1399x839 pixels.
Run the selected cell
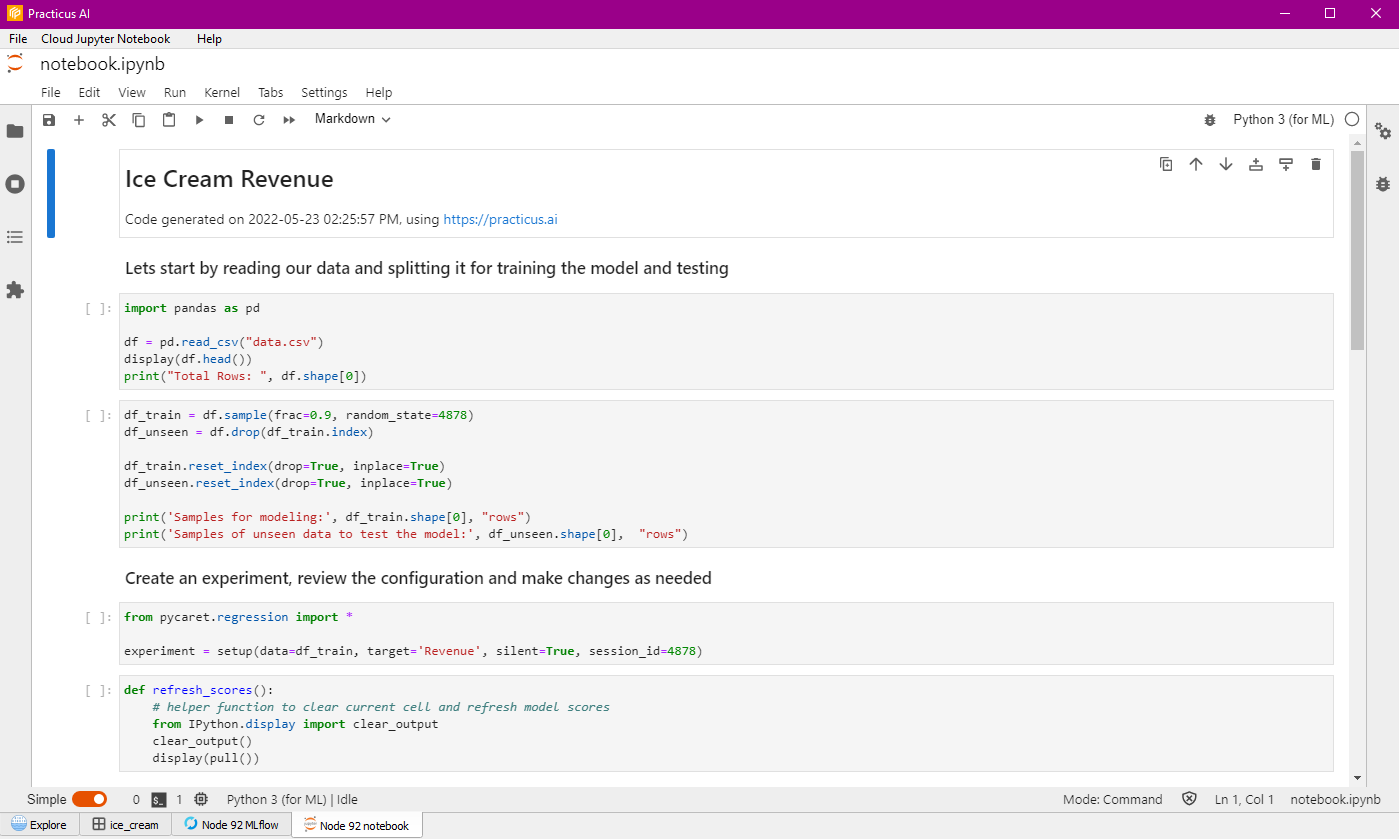[198, 119]
